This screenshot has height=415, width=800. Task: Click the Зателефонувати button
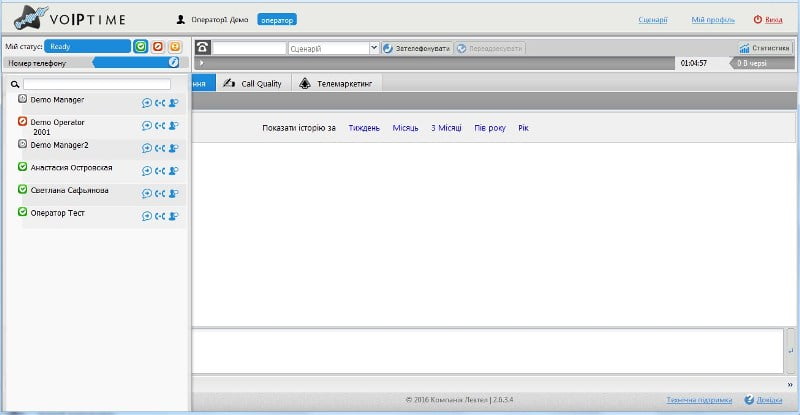417,48
